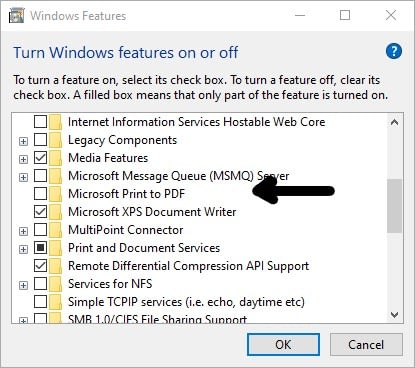Click the folder icon beside MultiPoint Connector
The image size is (415, 368).
(55, 230)
